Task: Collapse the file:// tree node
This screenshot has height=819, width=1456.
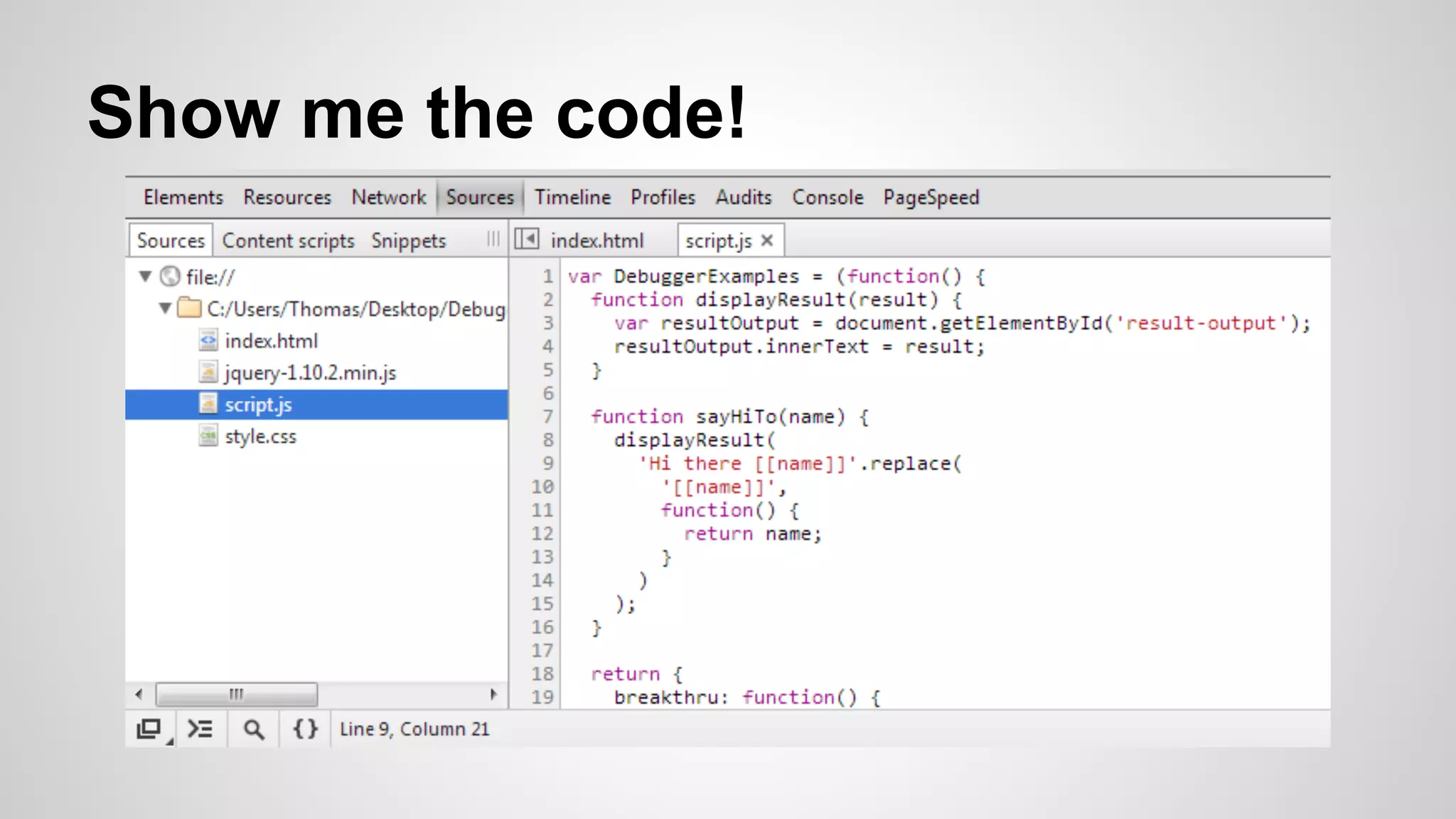Action: (x=146, y=276)
